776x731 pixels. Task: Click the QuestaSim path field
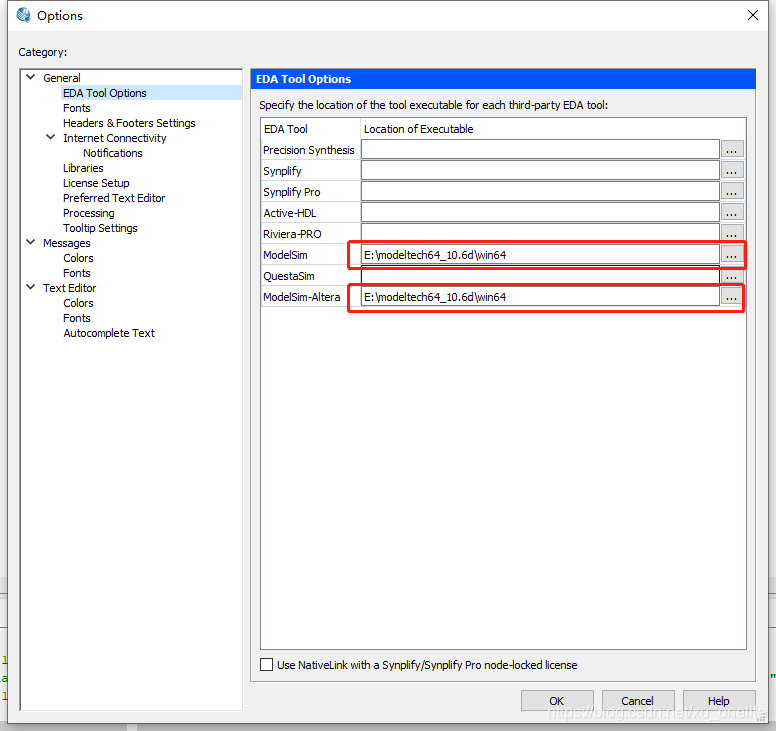click(x=540, y=276)
